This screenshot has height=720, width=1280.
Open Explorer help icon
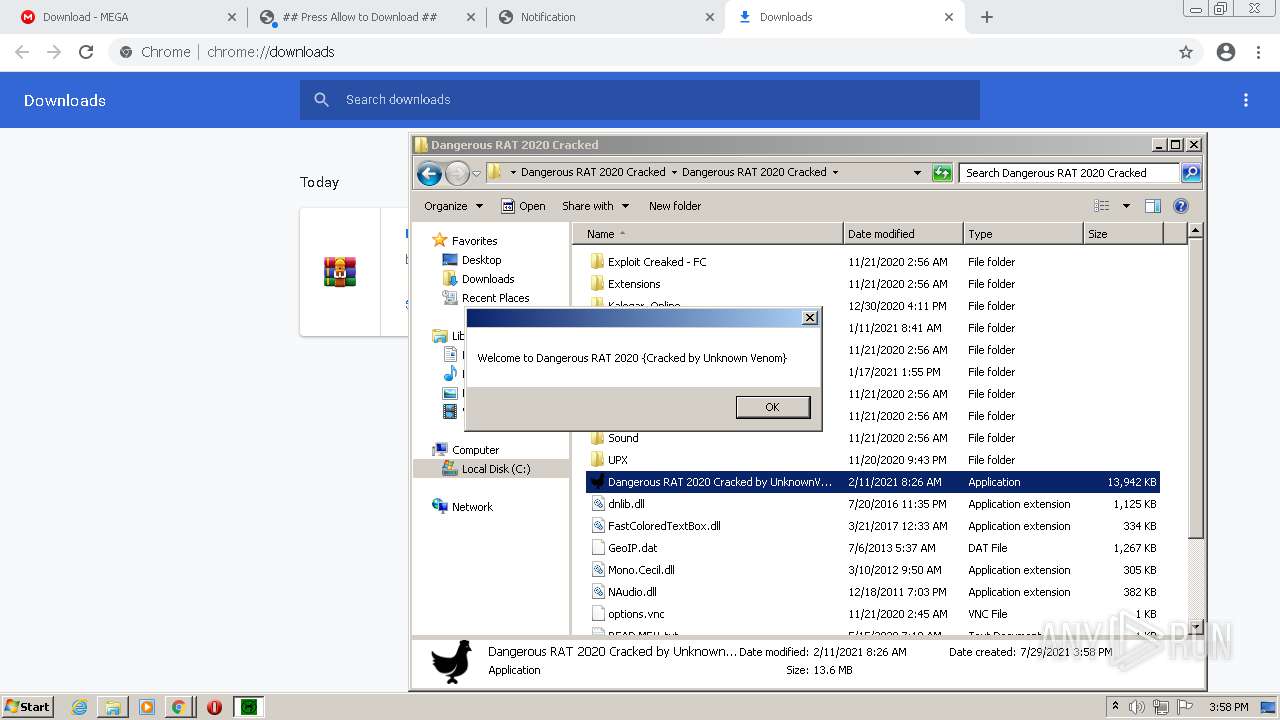[x=1181, y=206]
